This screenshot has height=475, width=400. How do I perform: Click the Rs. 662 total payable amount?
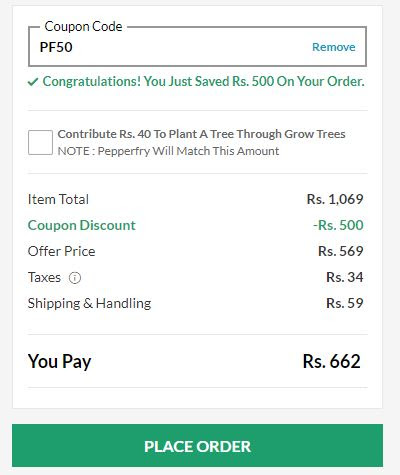click(332, 361)
